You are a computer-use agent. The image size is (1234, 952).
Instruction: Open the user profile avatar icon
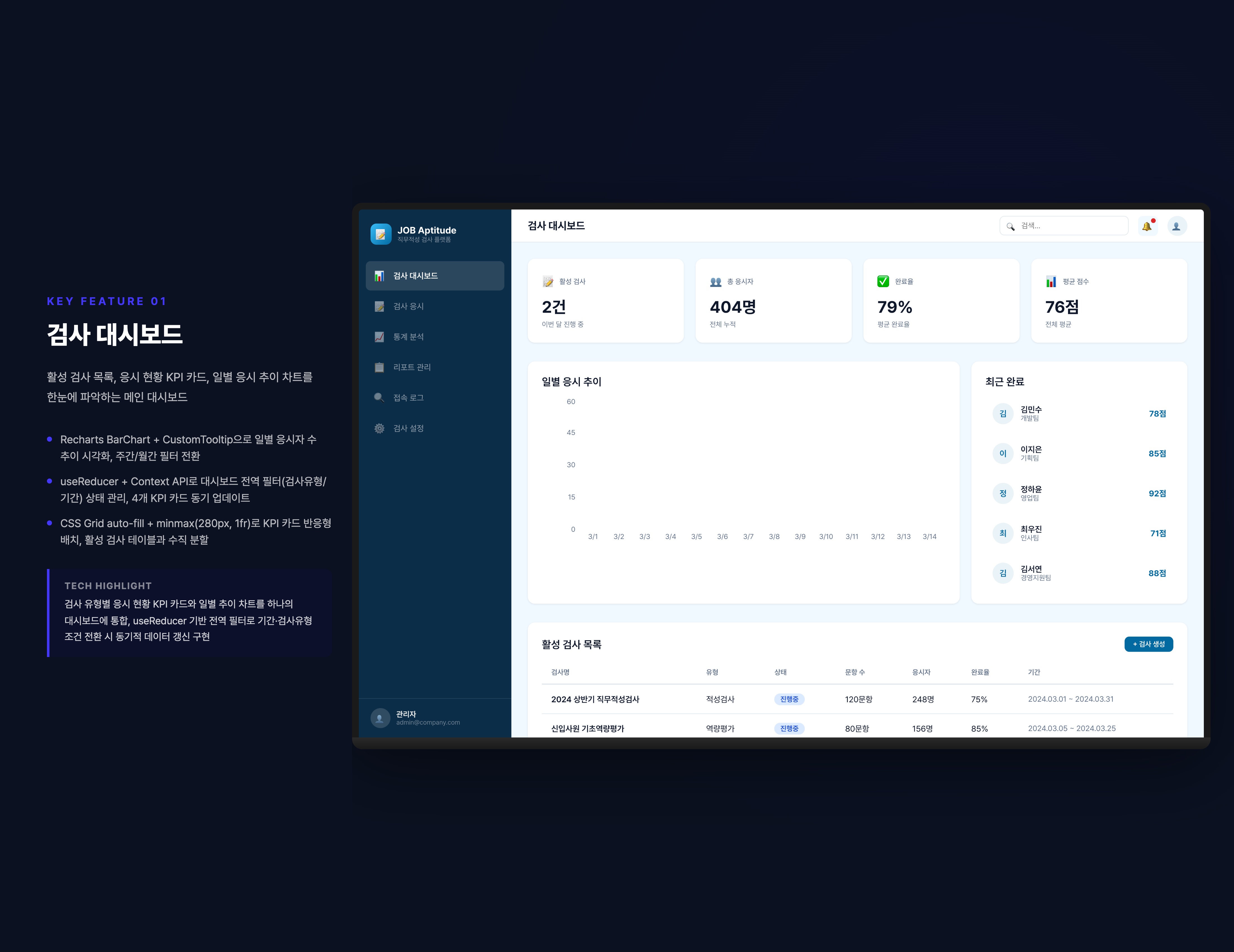tap(1176, 226)
